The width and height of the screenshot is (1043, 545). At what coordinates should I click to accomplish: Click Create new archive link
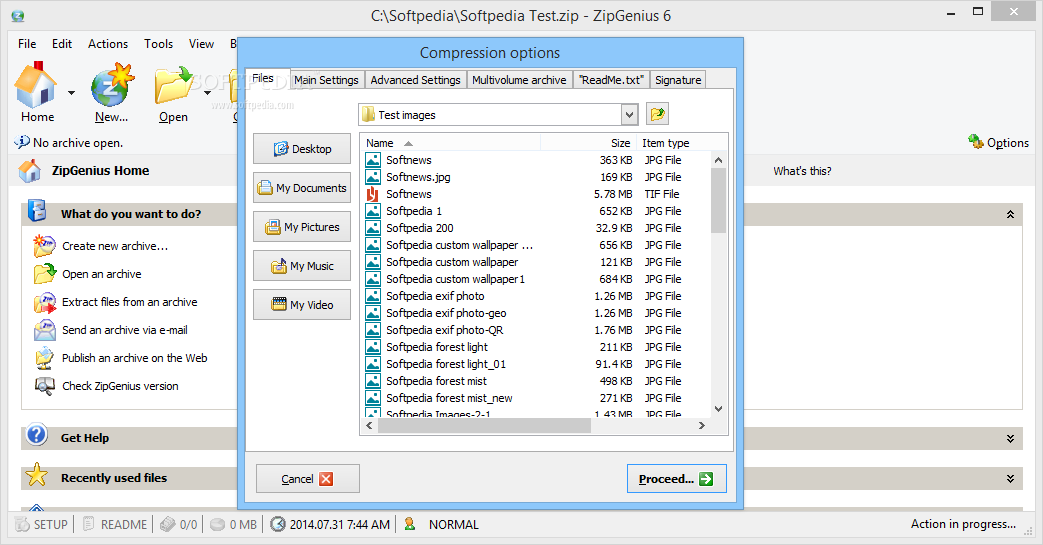click(115, 246)
